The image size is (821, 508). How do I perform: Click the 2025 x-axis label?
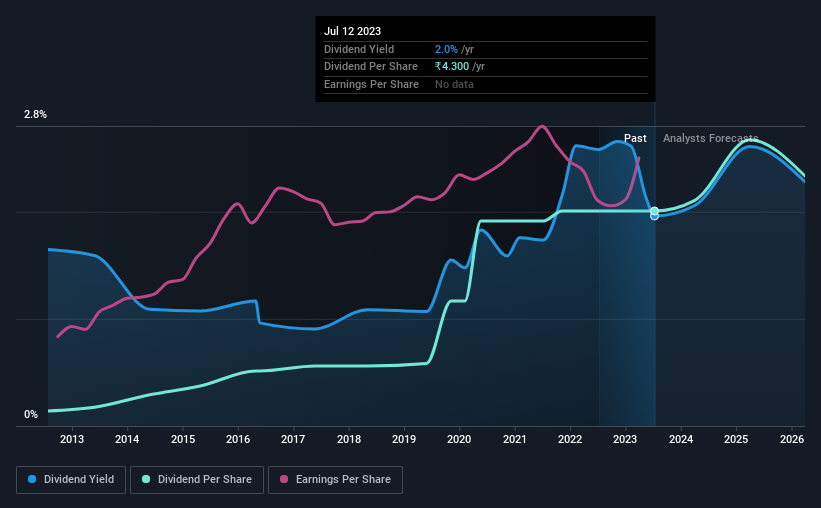pos(736,439)
